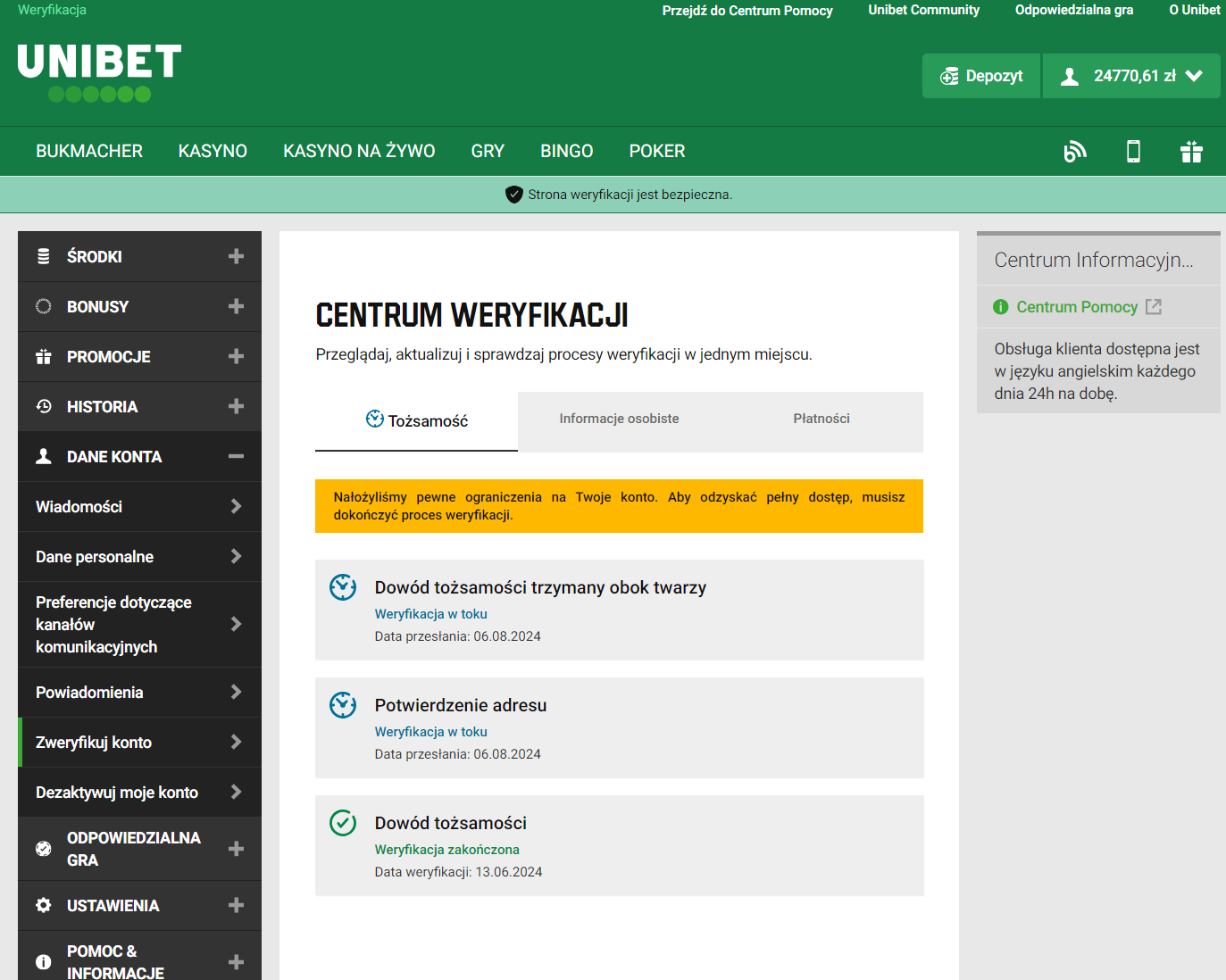1226x980 pixels.
Task: Open the O Unibet link
Action: click(1195, 10)
